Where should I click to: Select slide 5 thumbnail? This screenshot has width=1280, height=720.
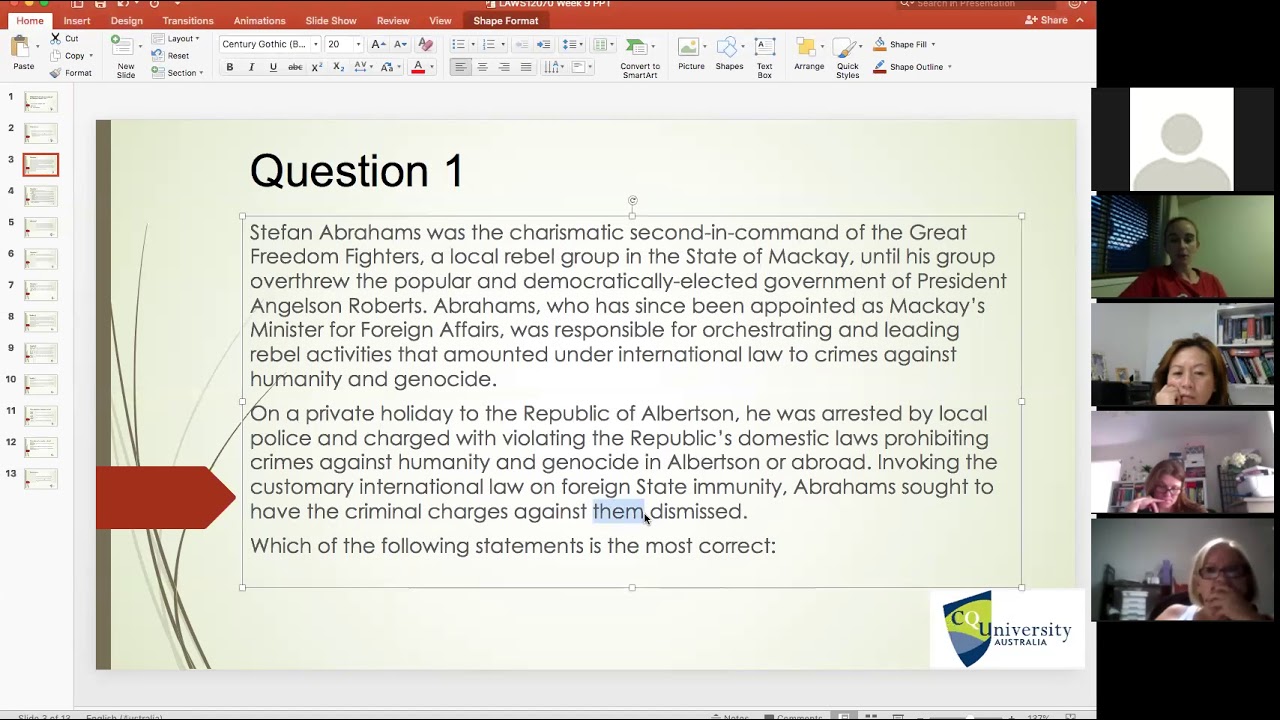point(41,227)
